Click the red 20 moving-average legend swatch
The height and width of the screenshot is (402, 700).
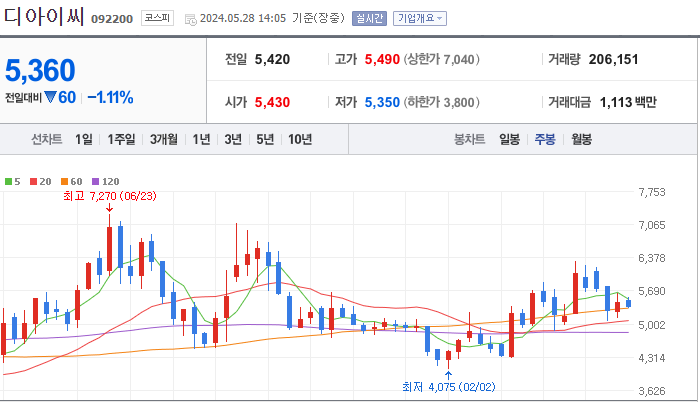pyautogui.click(x=33, y=181)
